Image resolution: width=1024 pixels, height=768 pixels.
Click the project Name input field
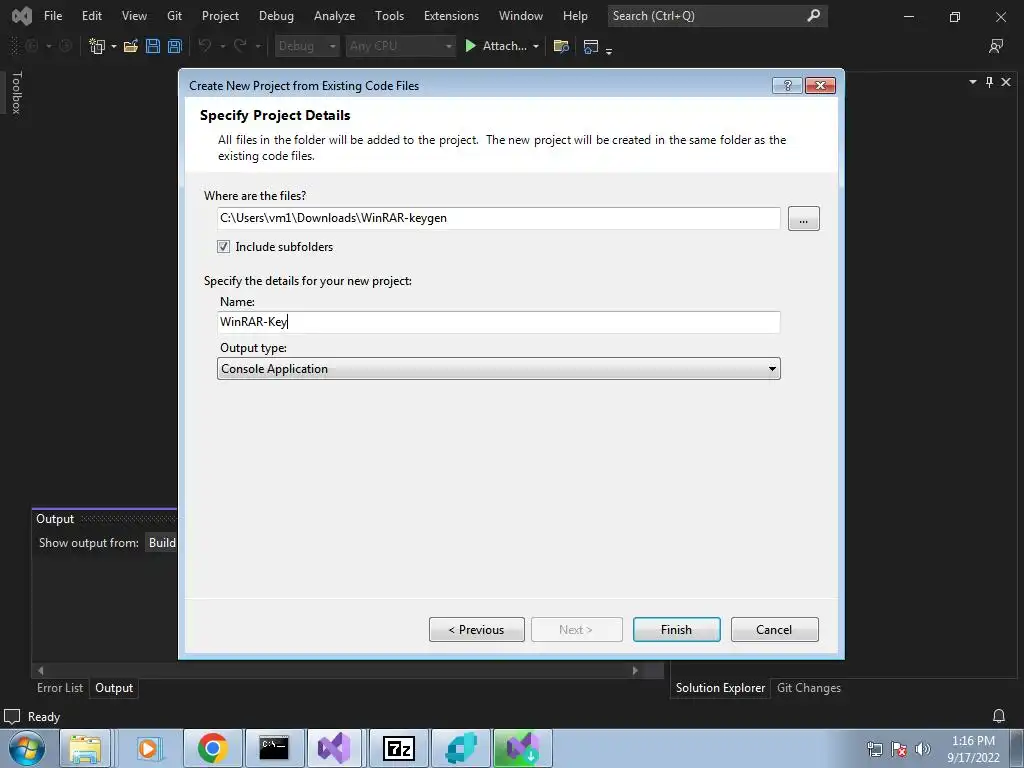click(x=499, y=322)
